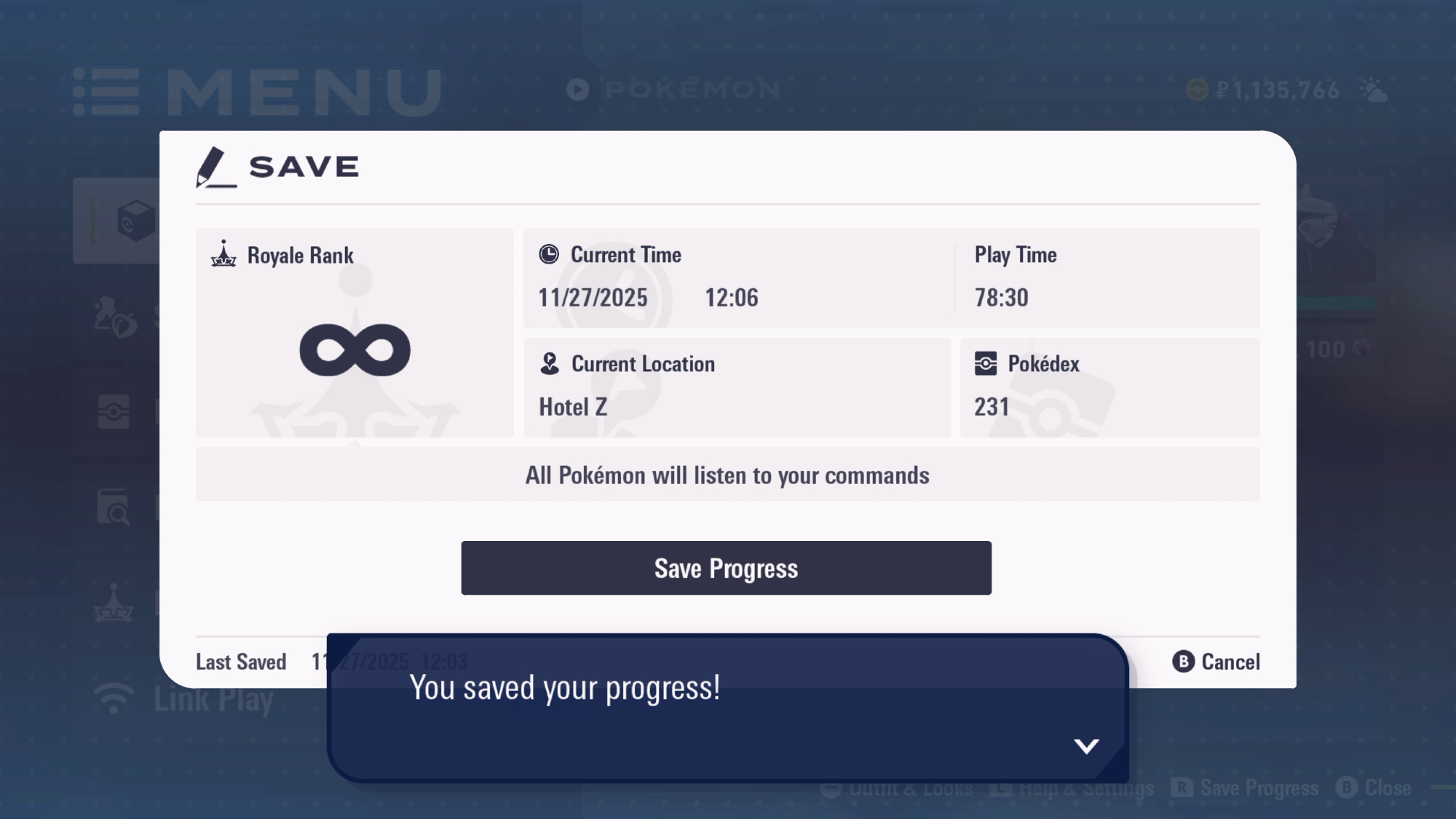Image resolution: width=1456 pixels, height=819 pixels.
Task: Click the Link Play wireless icon
Action: pos(114,698)
